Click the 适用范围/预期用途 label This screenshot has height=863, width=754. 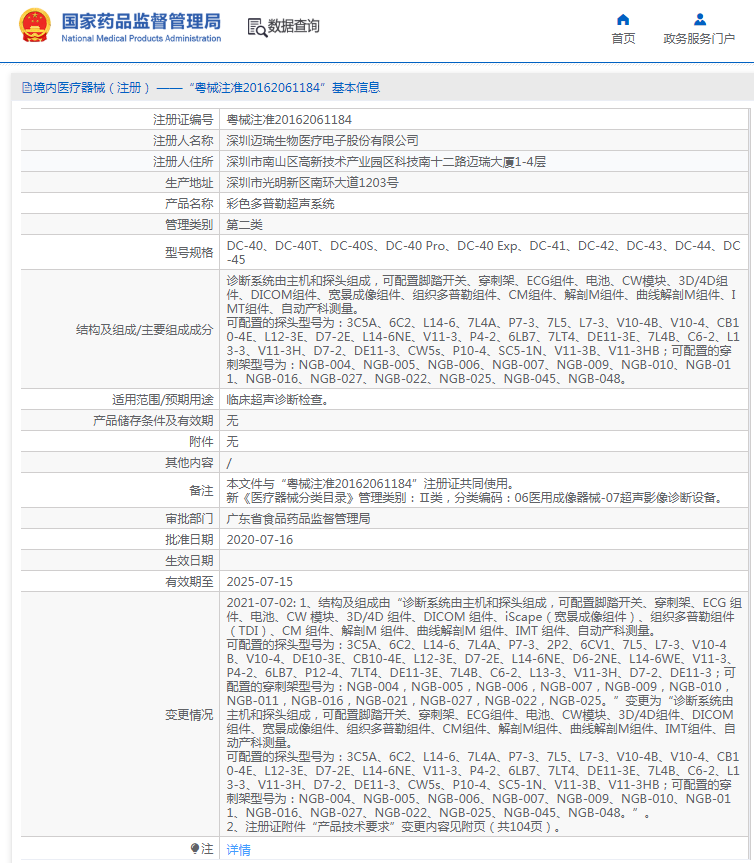pos(162,400)
